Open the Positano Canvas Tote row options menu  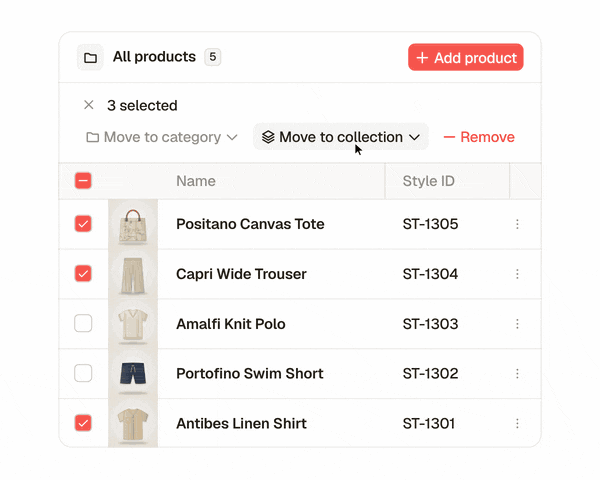517,224
